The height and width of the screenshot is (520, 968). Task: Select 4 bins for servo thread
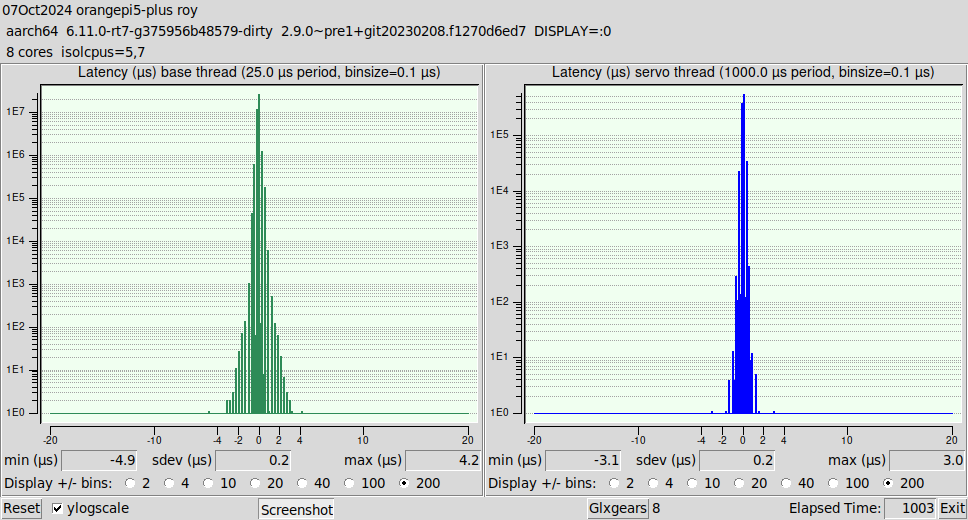tap(653, 483)
